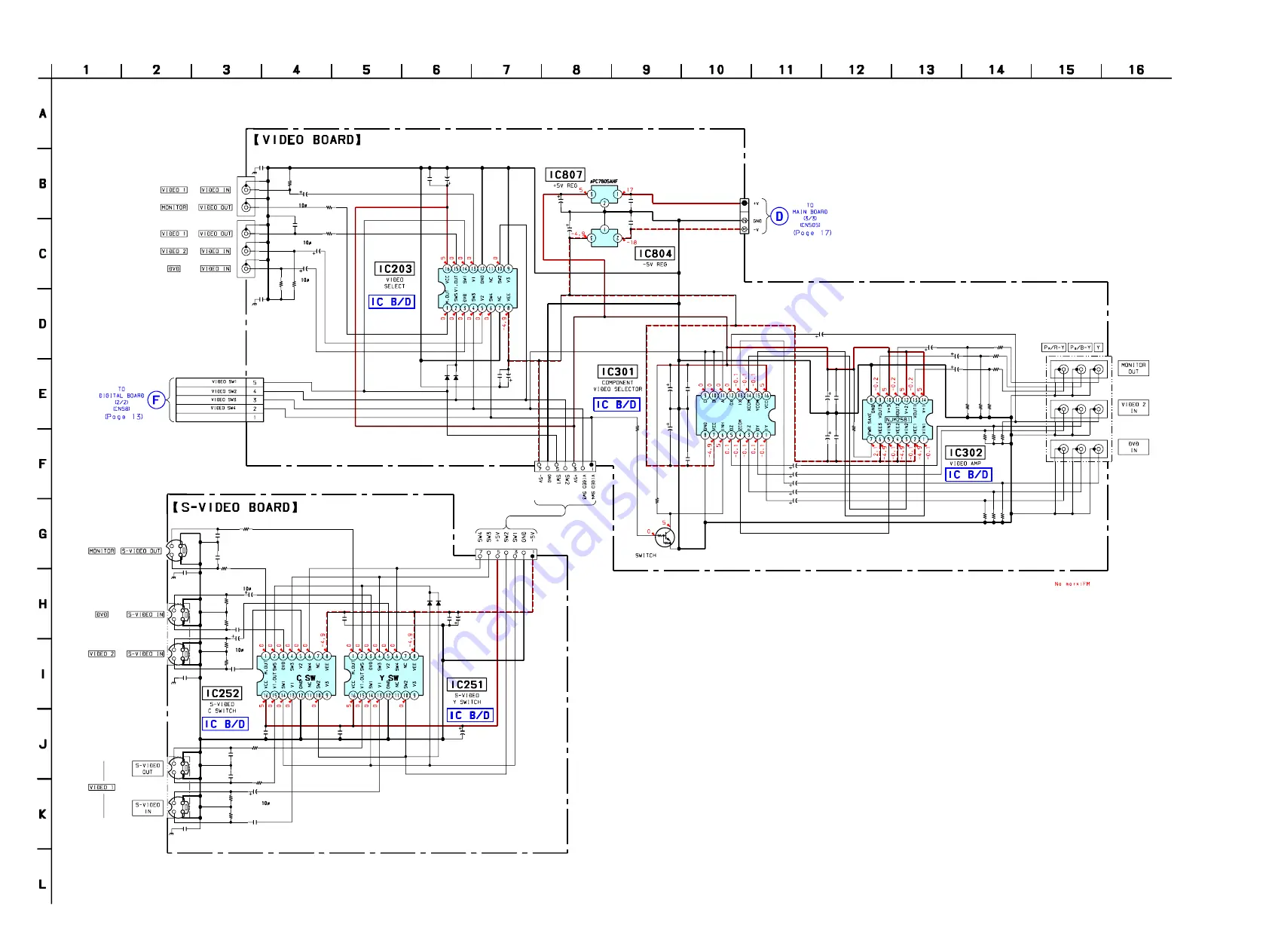Image resolution: width=1266 pixels, height=952 pixels.
Task: Click the S-VIDEO Y SWITCH caption
Action: 467,699
